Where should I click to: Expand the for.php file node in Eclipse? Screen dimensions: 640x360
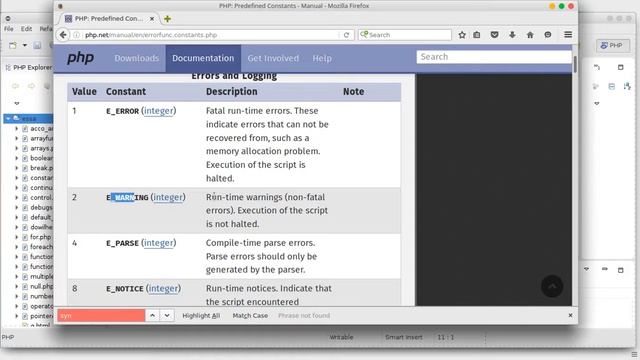16,237
